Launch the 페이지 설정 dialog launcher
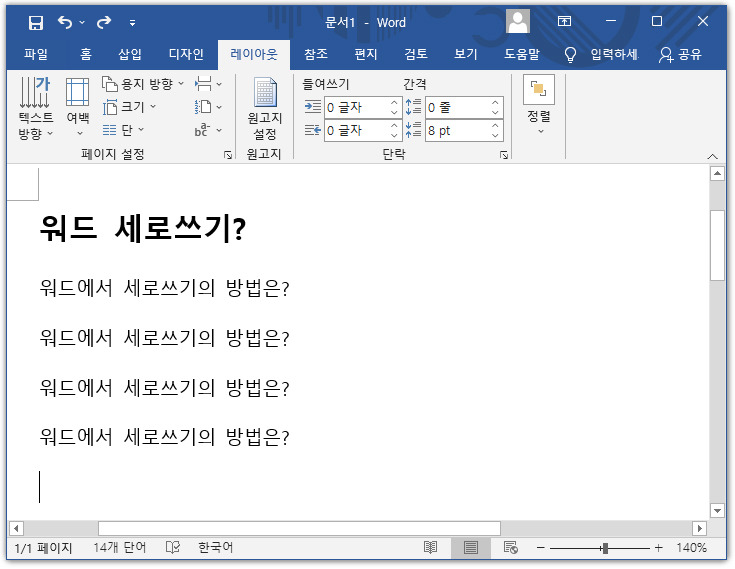 (x=228, y=155)
